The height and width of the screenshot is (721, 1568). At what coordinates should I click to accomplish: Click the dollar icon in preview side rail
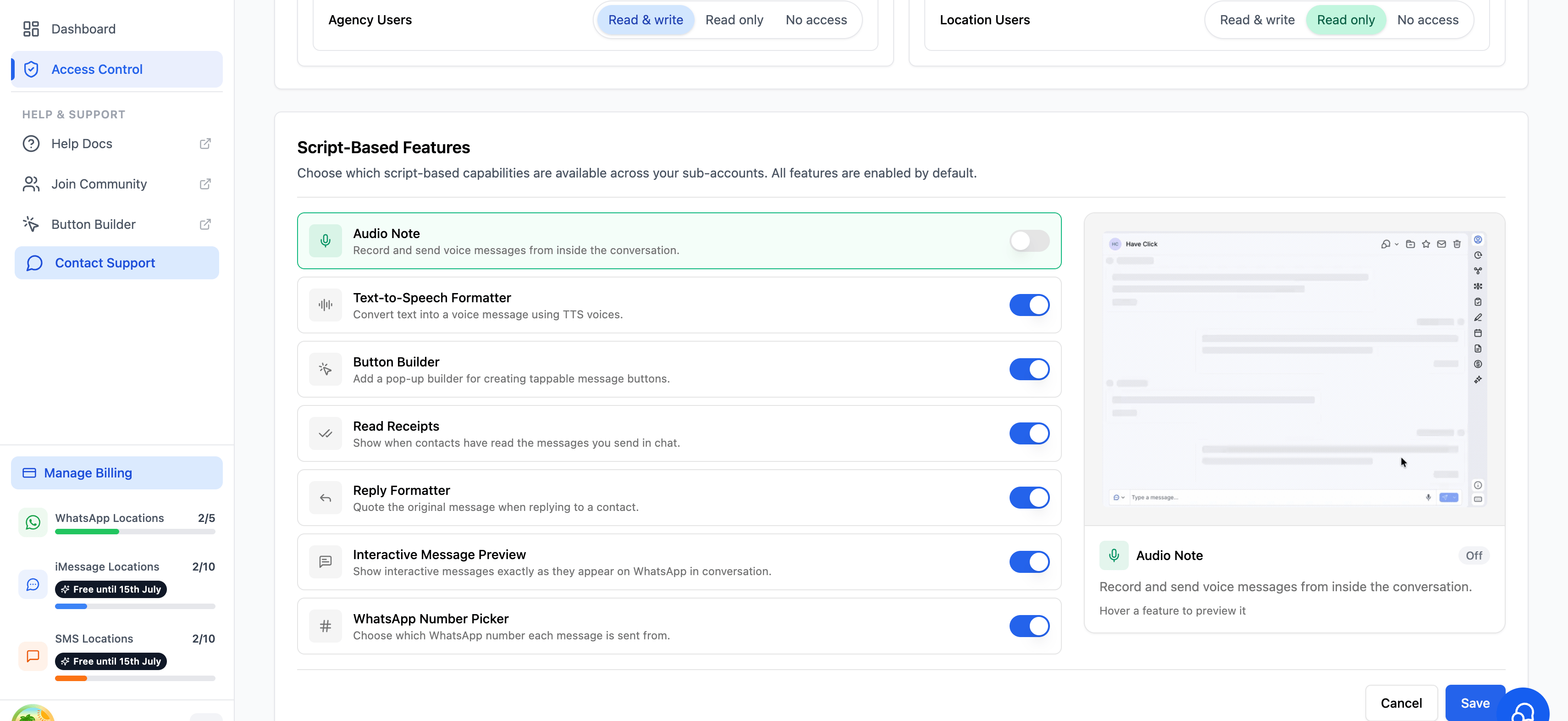pyautogui.click(x=1478, y=364)
